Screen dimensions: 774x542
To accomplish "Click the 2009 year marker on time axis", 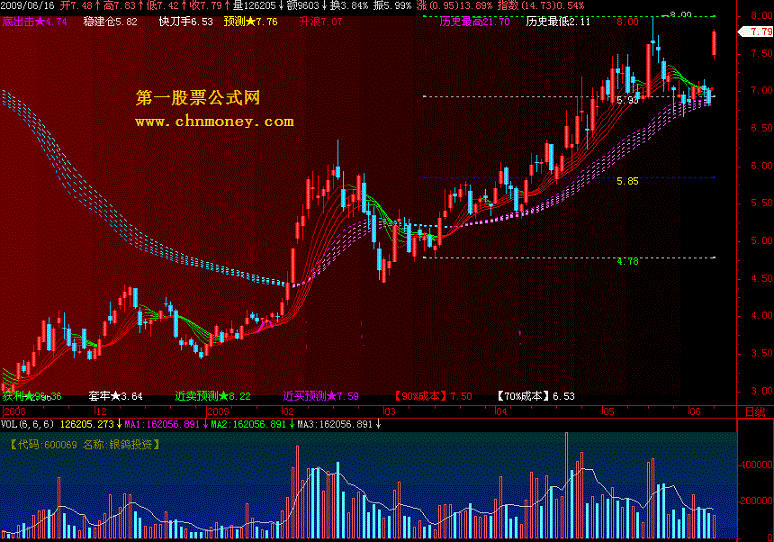I will point(218,412).
